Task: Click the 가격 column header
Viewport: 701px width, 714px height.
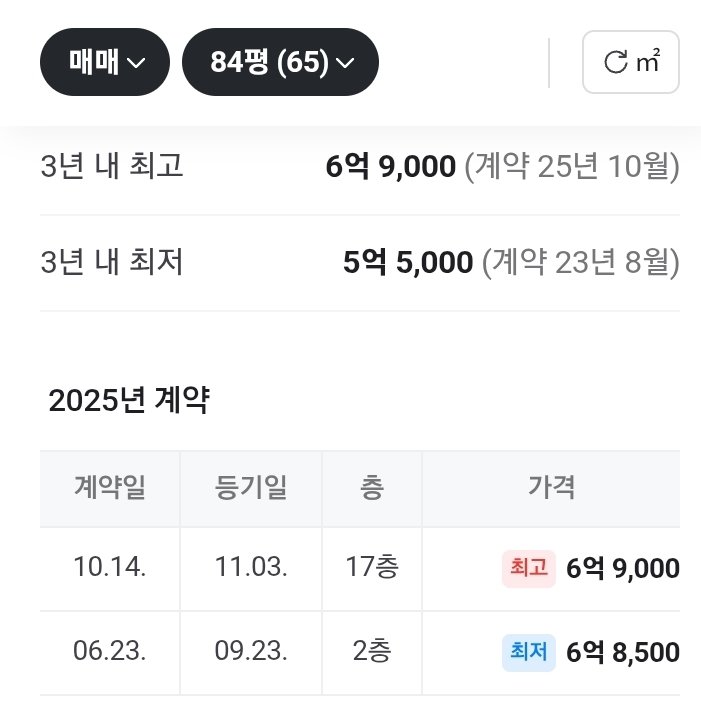Action: (551, 488)
